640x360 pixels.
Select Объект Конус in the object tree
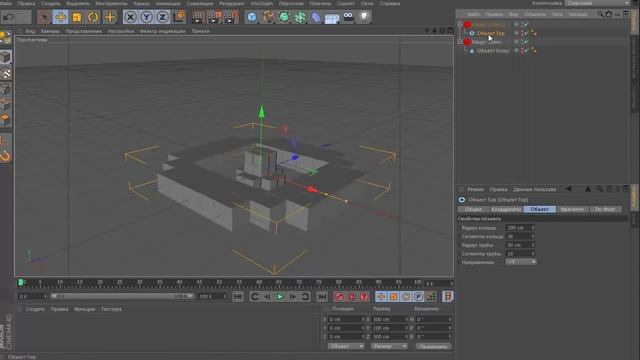click(493, 51)
